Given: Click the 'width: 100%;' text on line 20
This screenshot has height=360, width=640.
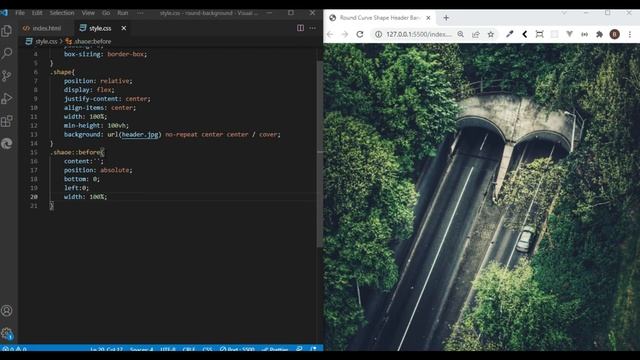Looking at the screenshot, I should coord(85,197).
